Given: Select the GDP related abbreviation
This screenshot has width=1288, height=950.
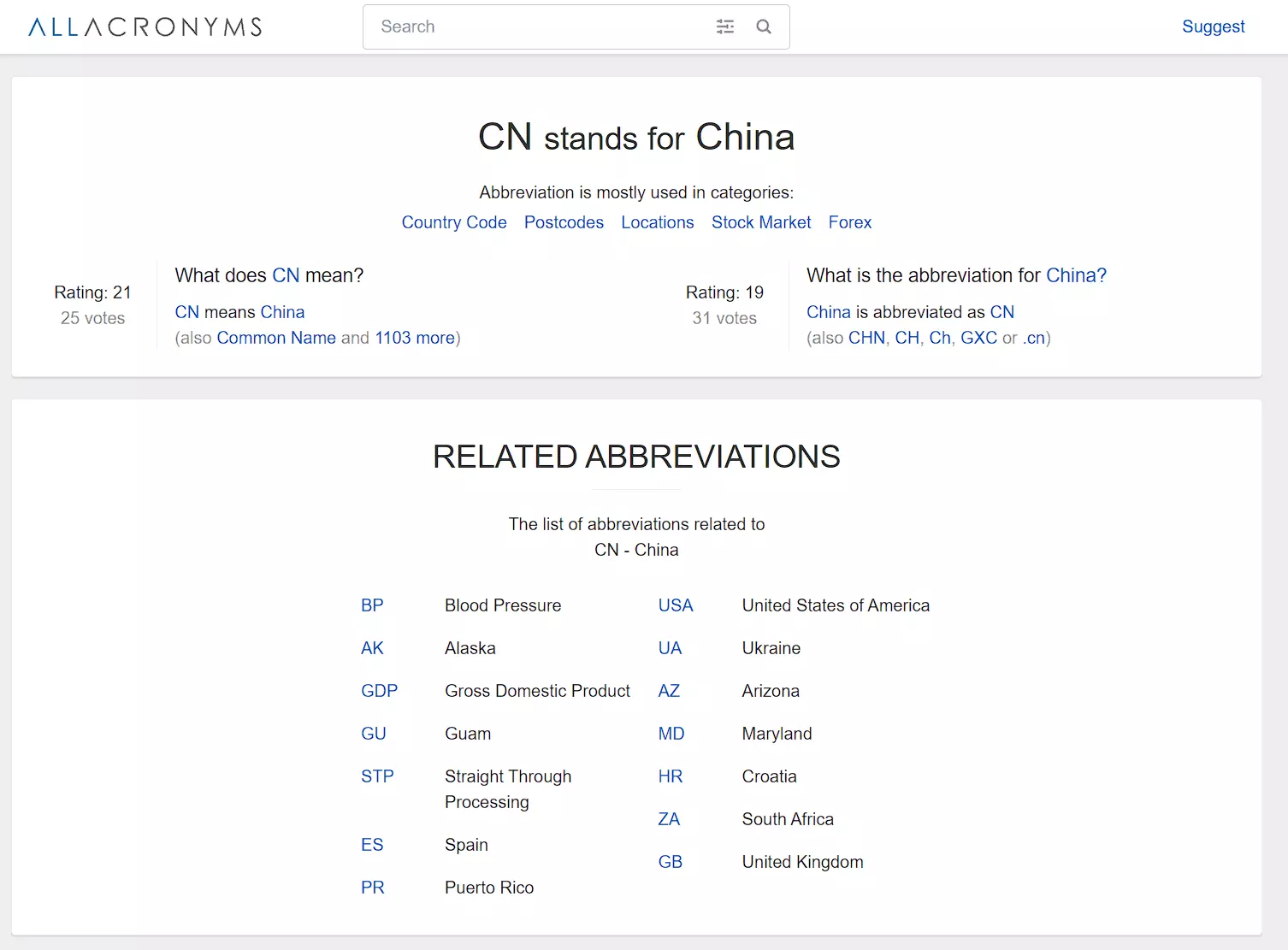Looking at the screenshot, I should [379, 691].
